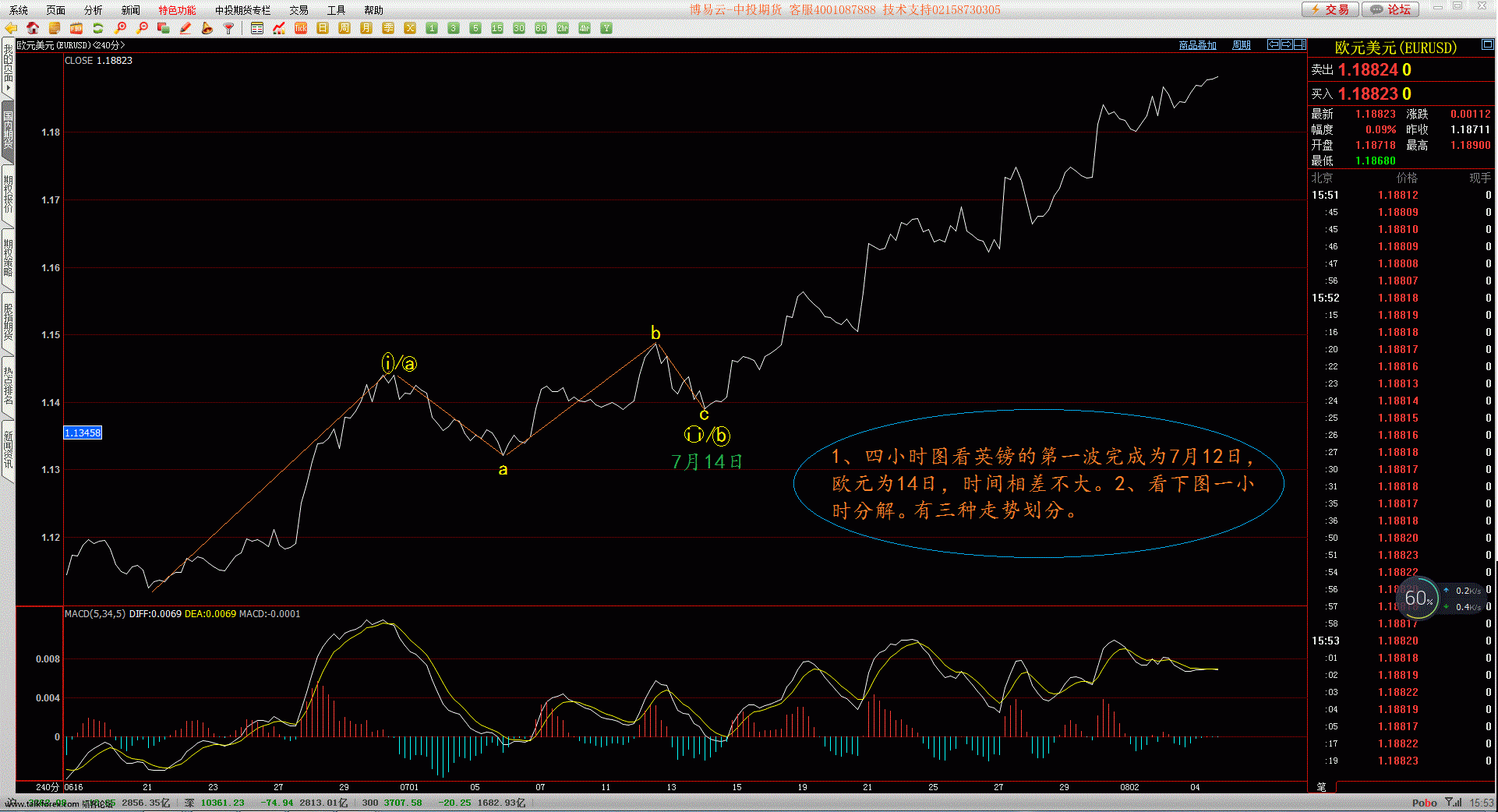Click the 周期 link

pos(1242,45)
